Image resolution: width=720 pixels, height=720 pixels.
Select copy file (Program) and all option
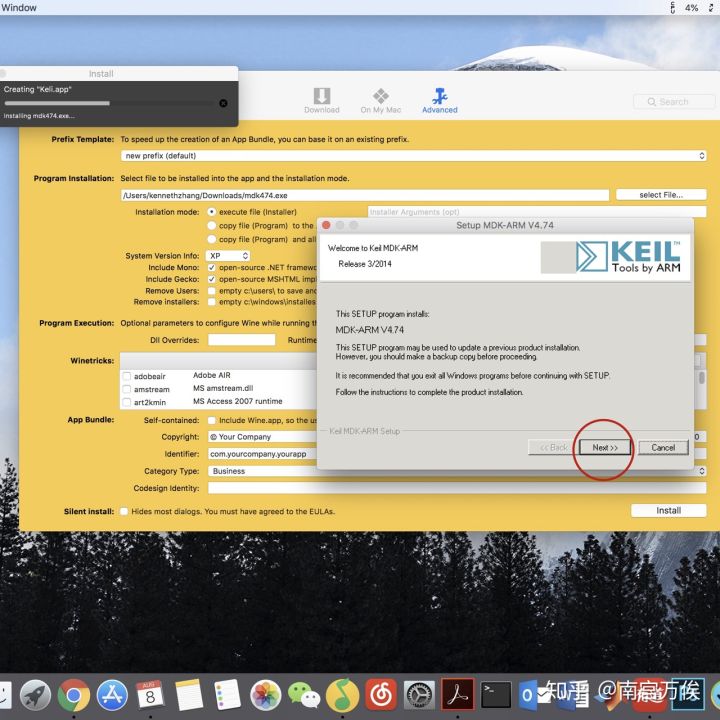click(212, 239)
